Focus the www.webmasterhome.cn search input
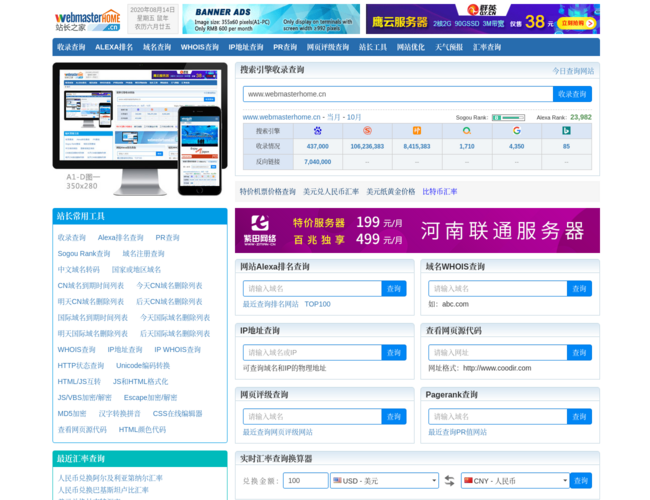 pos(398,94)
